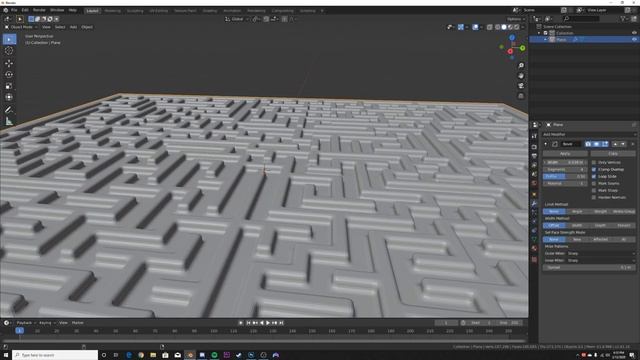Open the Render properties tab icon

tap(534, 147)
